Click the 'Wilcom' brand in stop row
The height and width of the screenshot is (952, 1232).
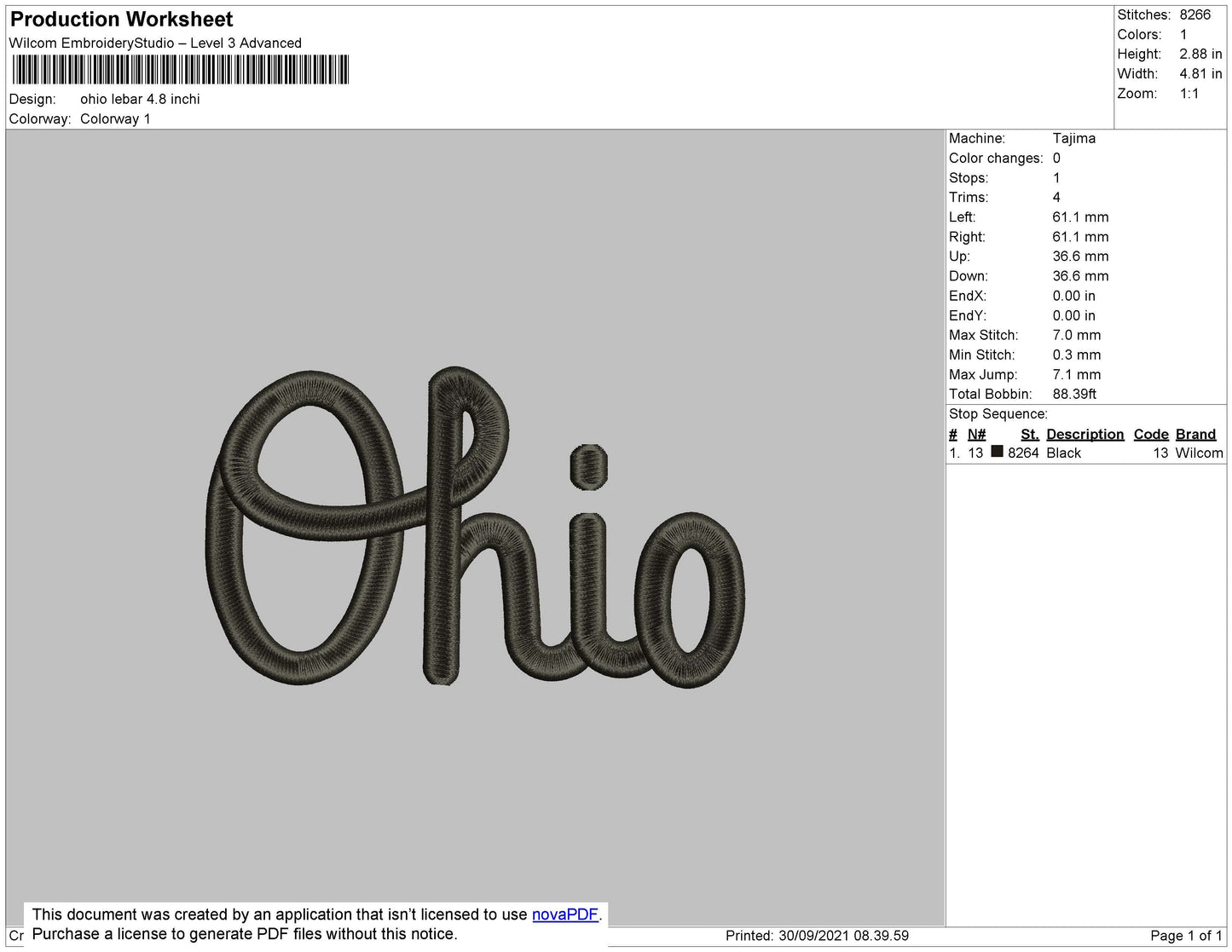(x=1199, y=453)
